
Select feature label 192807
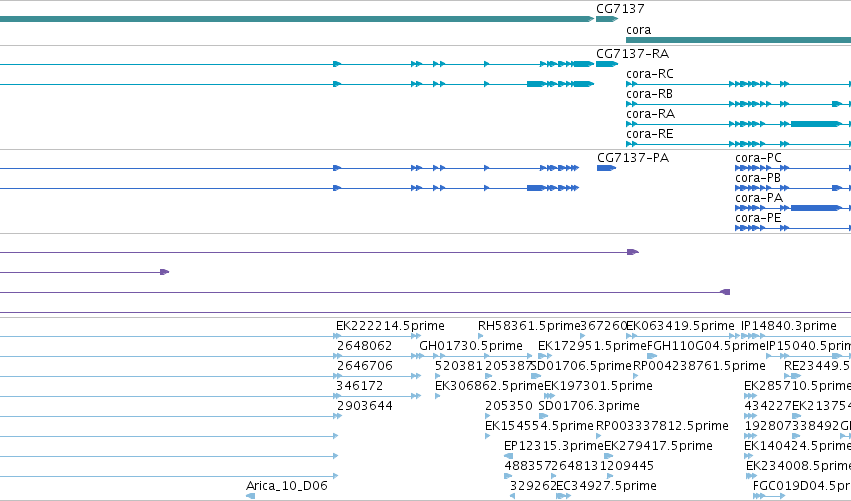tap(767, 426)
